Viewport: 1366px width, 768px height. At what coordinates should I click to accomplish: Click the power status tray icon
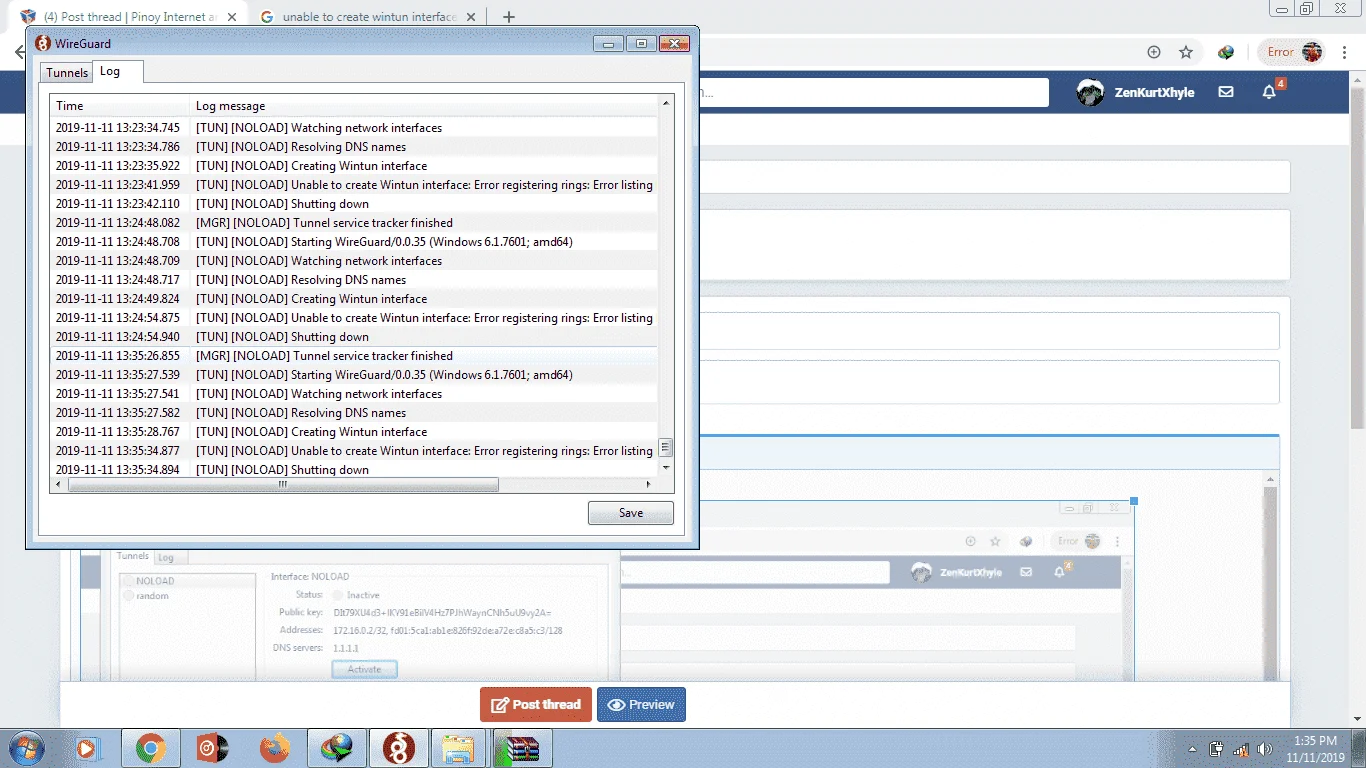point(1217,749)
